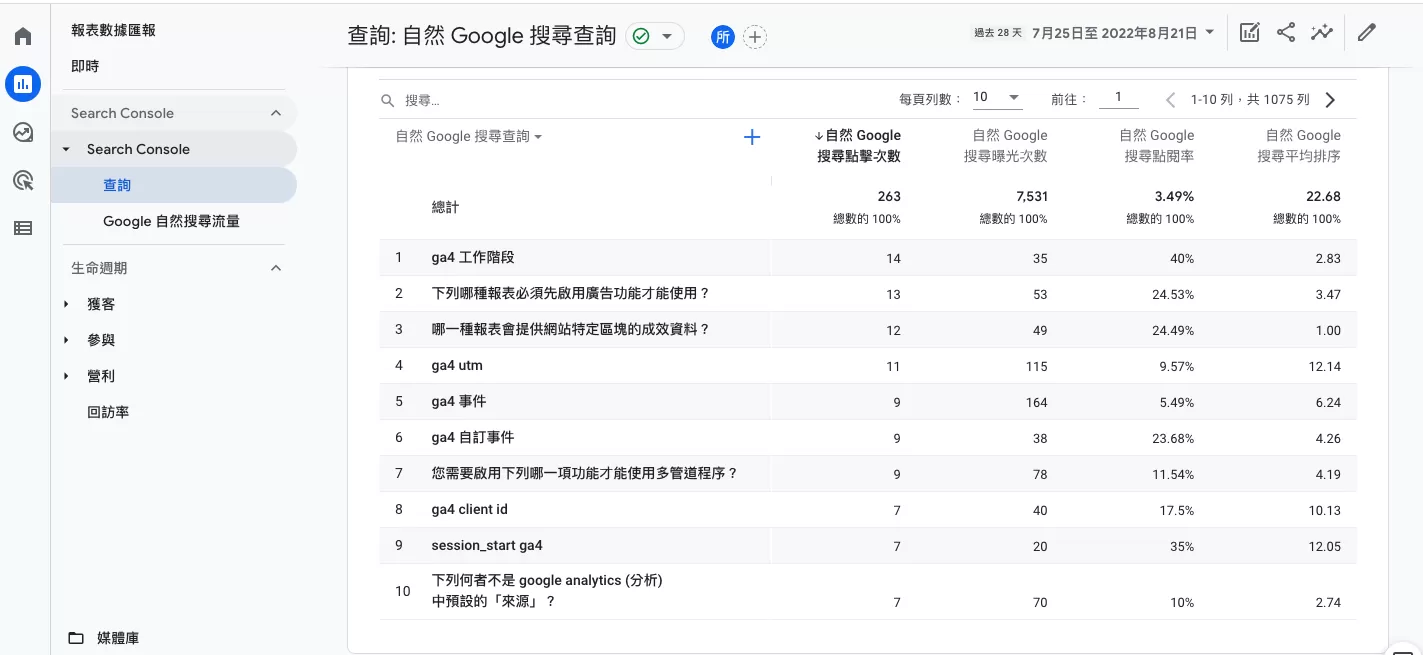Open the Home icon in left rail

pos(23,37)
